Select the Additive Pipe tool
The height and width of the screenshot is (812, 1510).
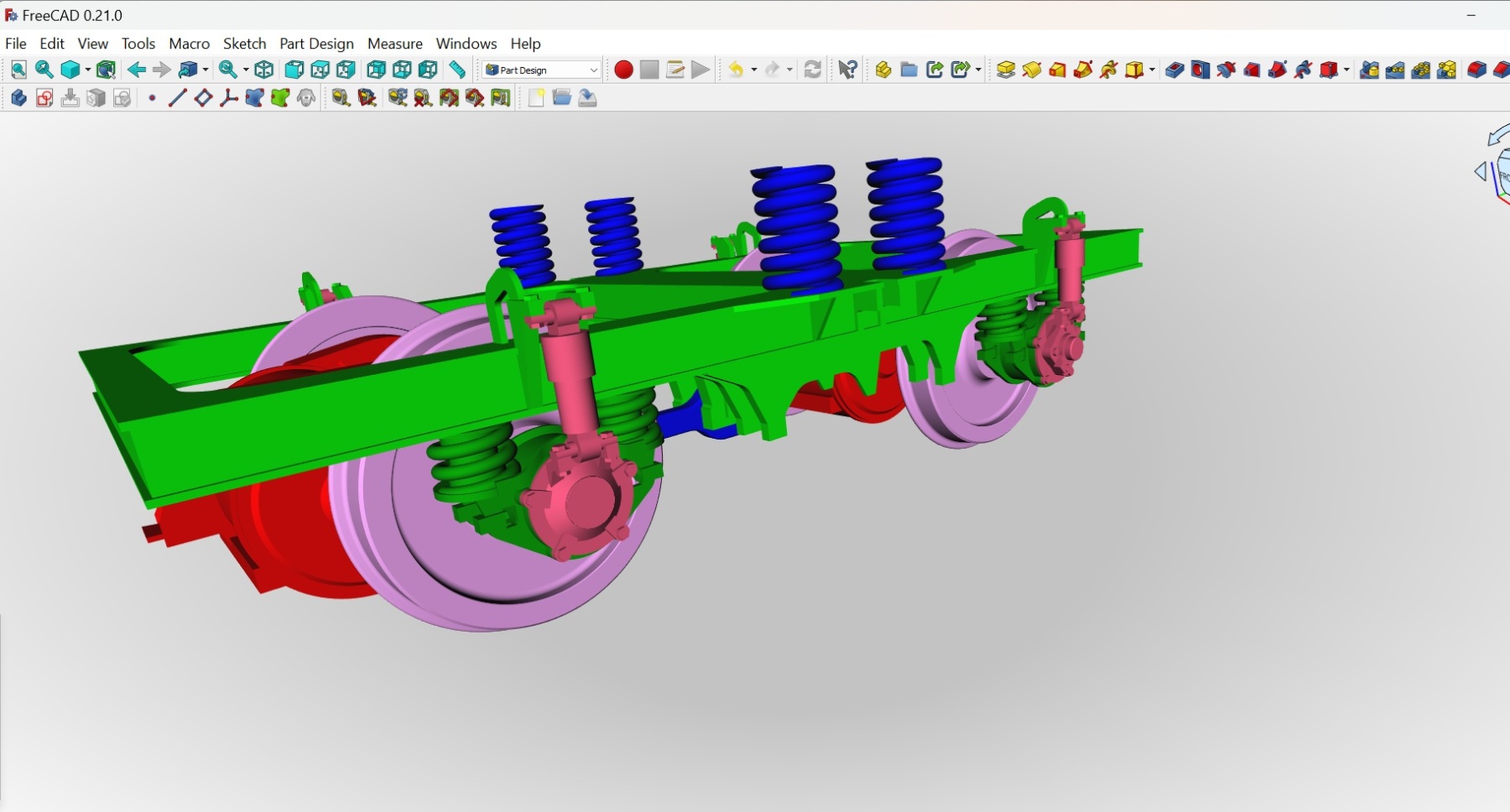tap(1084, 70)
